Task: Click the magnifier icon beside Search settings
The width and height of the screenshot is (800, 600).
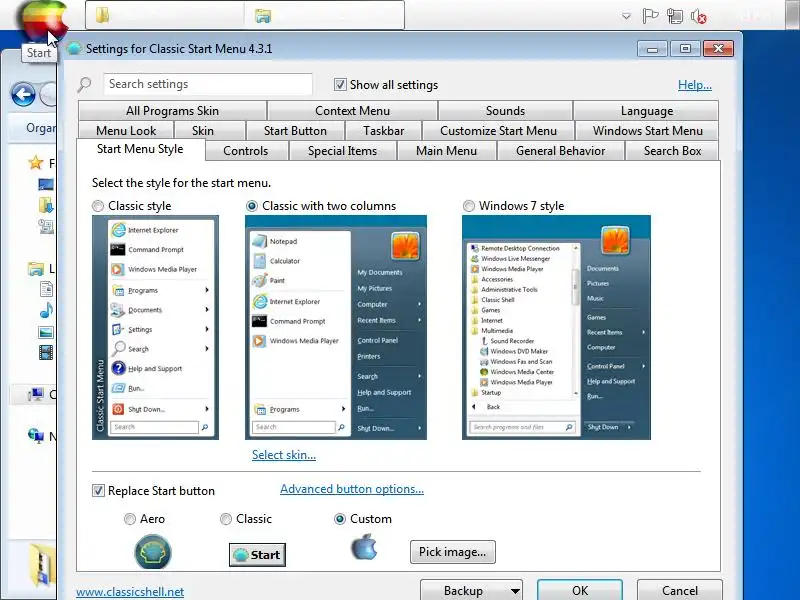Action: point(85,84)
